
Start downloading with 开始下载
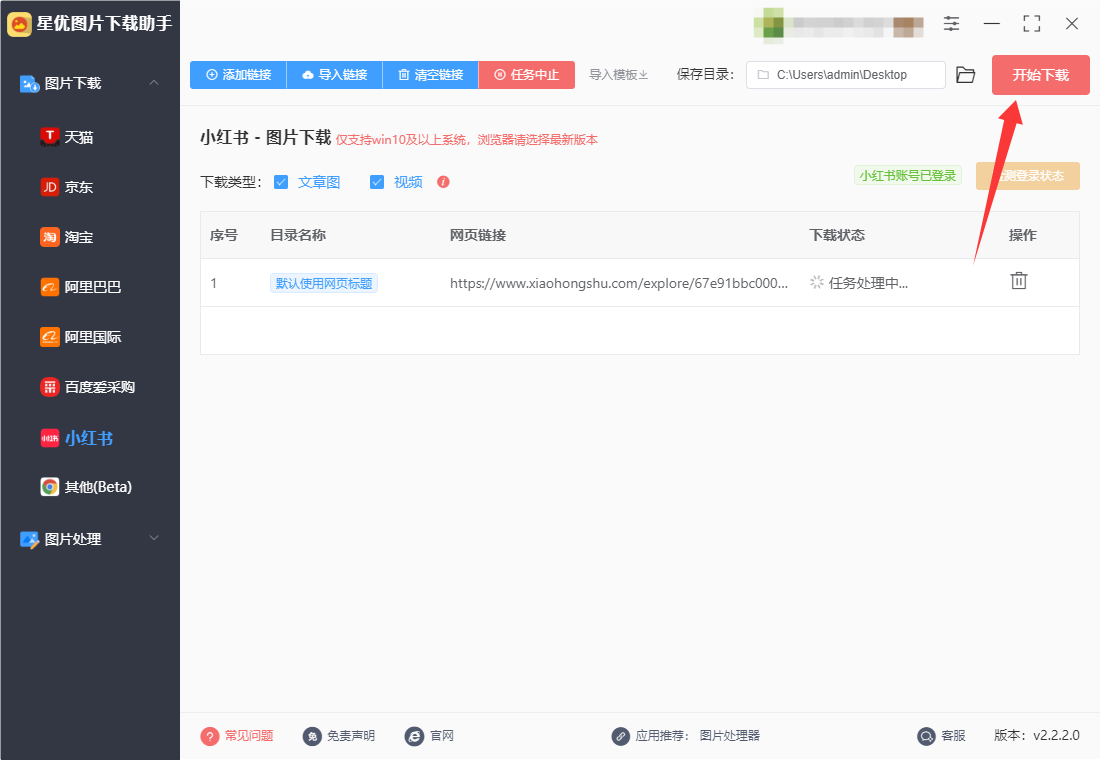[x=1040, y=74]
